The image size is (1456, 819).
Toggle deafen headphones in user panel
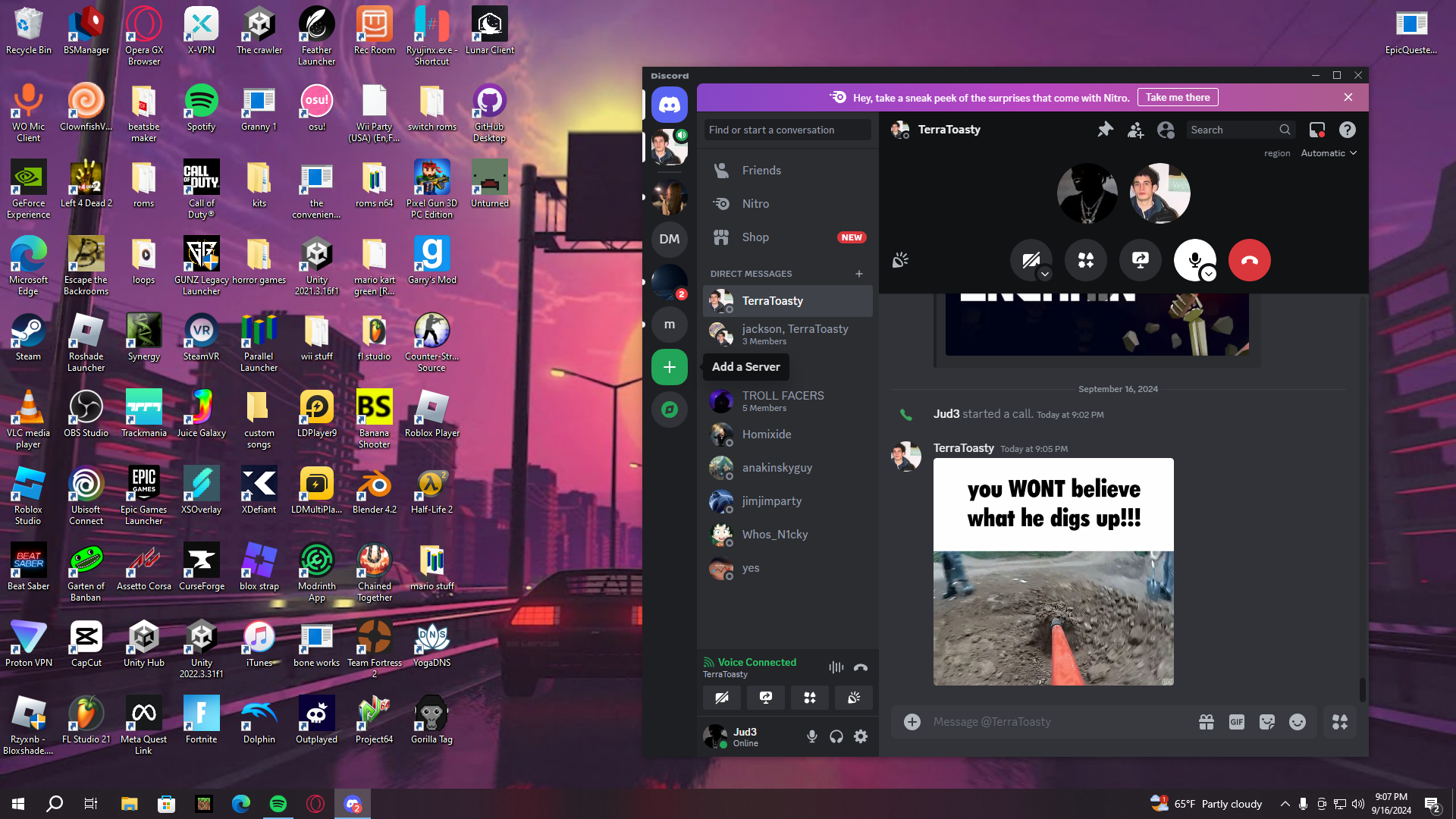(x=836, y=736)
